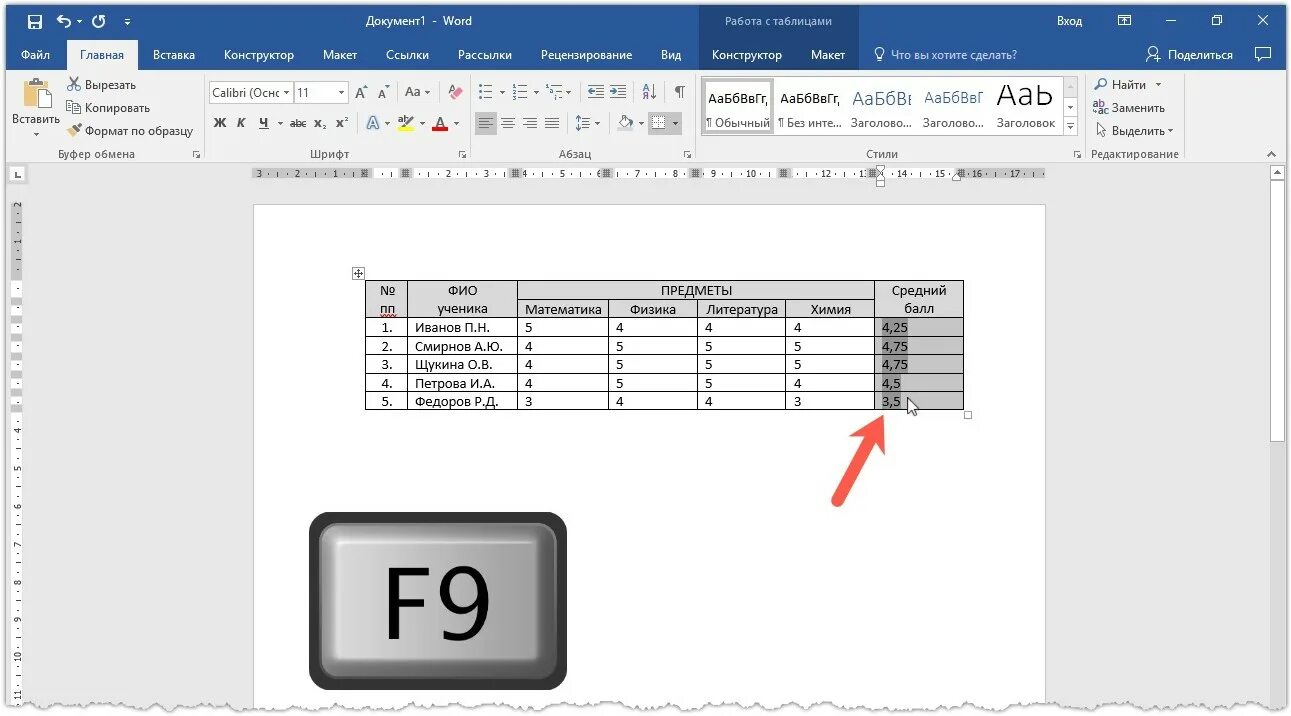
Task: Align text right
Action: [530, 123]
